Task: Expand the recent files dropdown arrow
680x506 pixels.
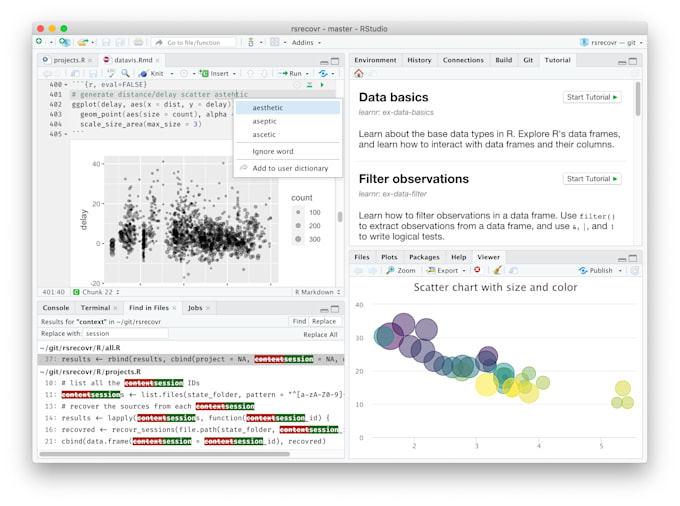Action: (92, 42)
